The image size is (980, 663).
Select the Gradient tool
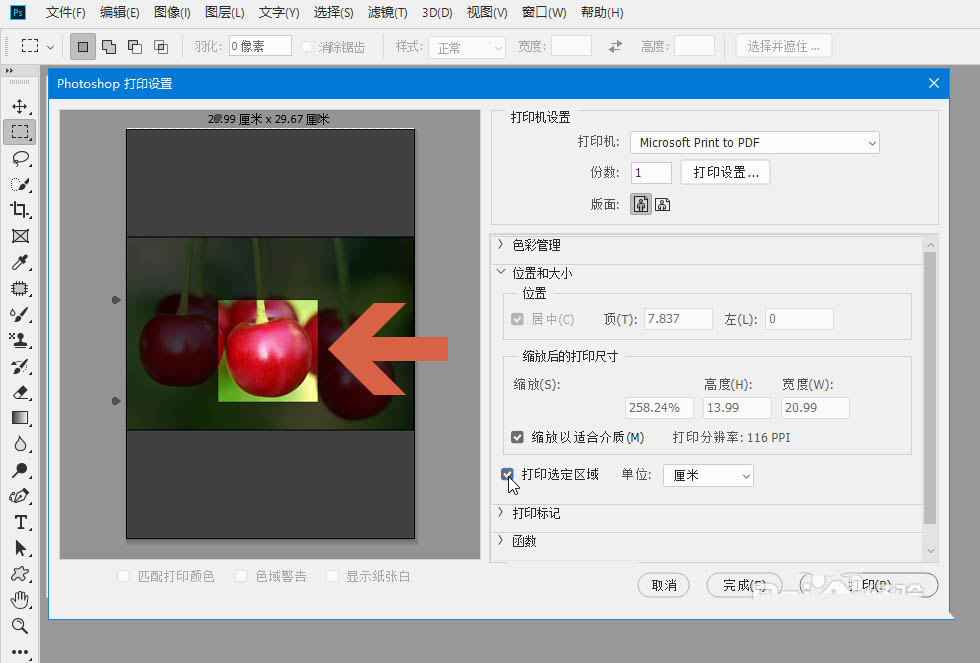(20, 418)
